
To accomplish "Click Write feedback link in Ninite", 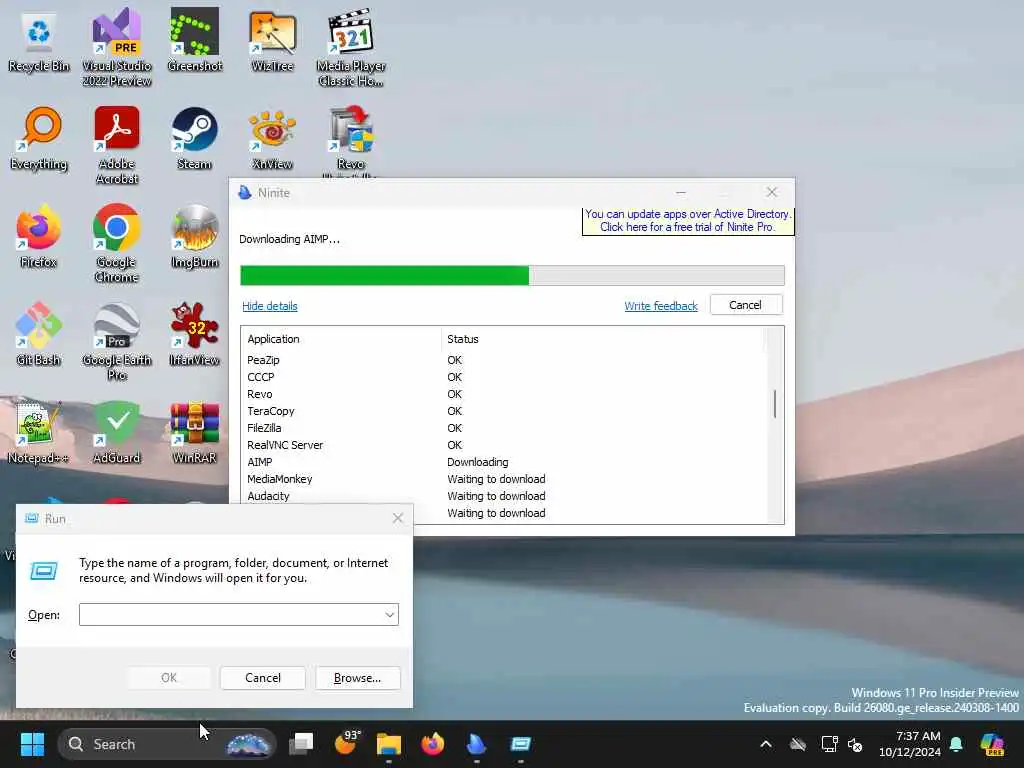I will click(661, 306).
